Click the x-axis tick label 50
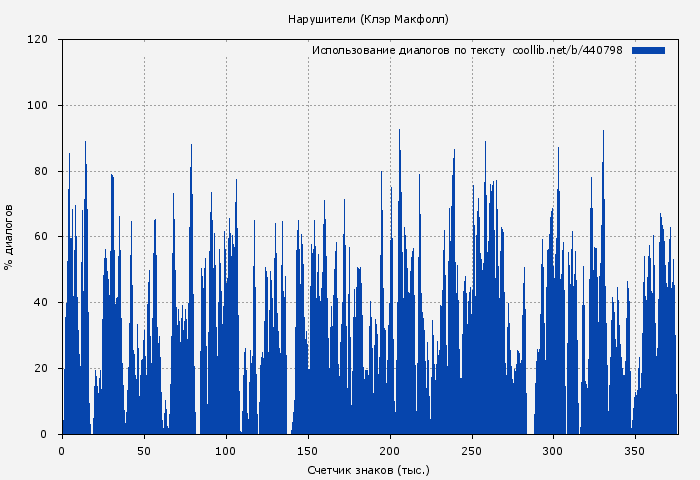Viewport: 700px width, 480px height. [144, 450]
